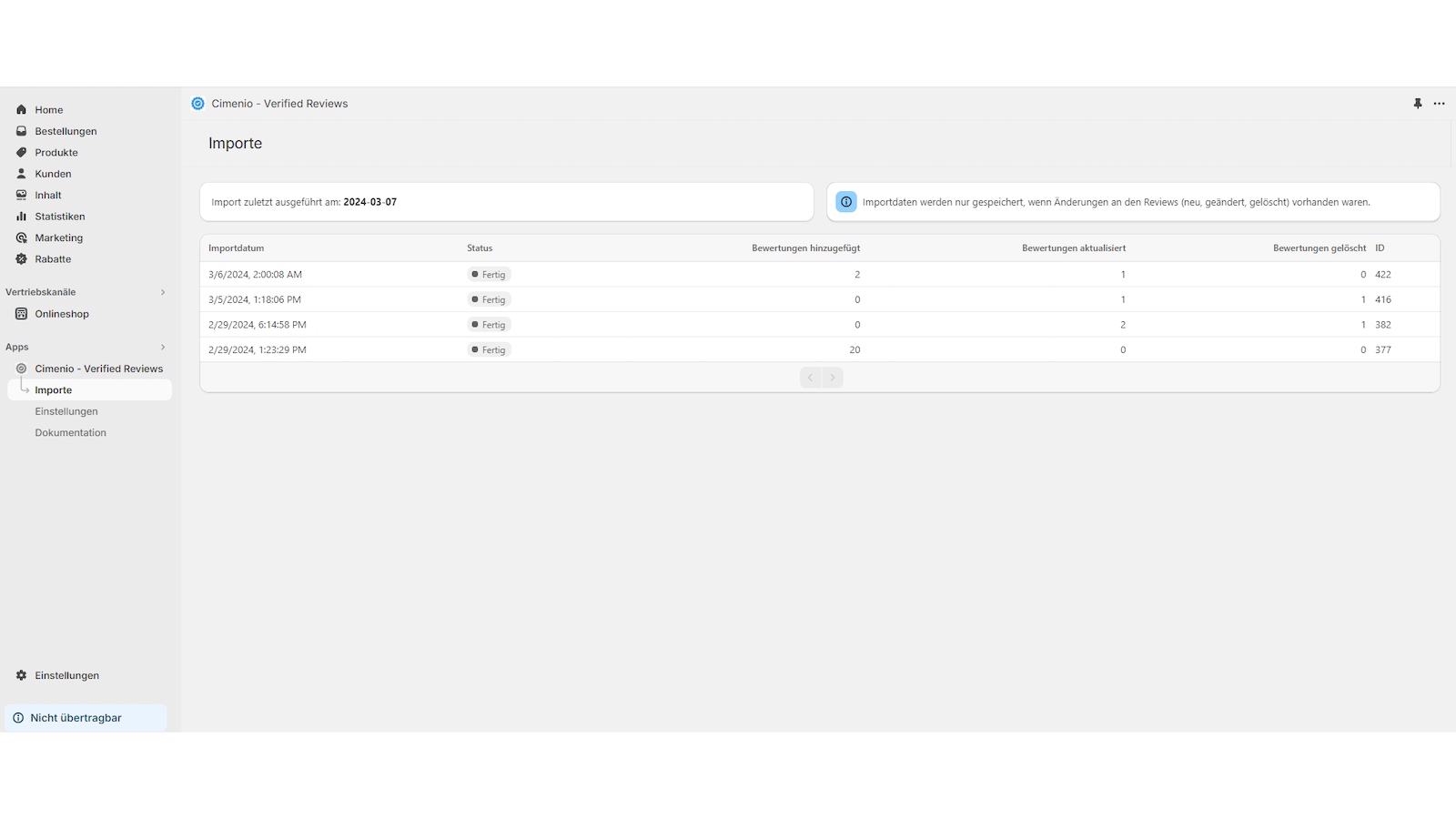Open the three-dot more actions menu

(x=1439, y=104)
